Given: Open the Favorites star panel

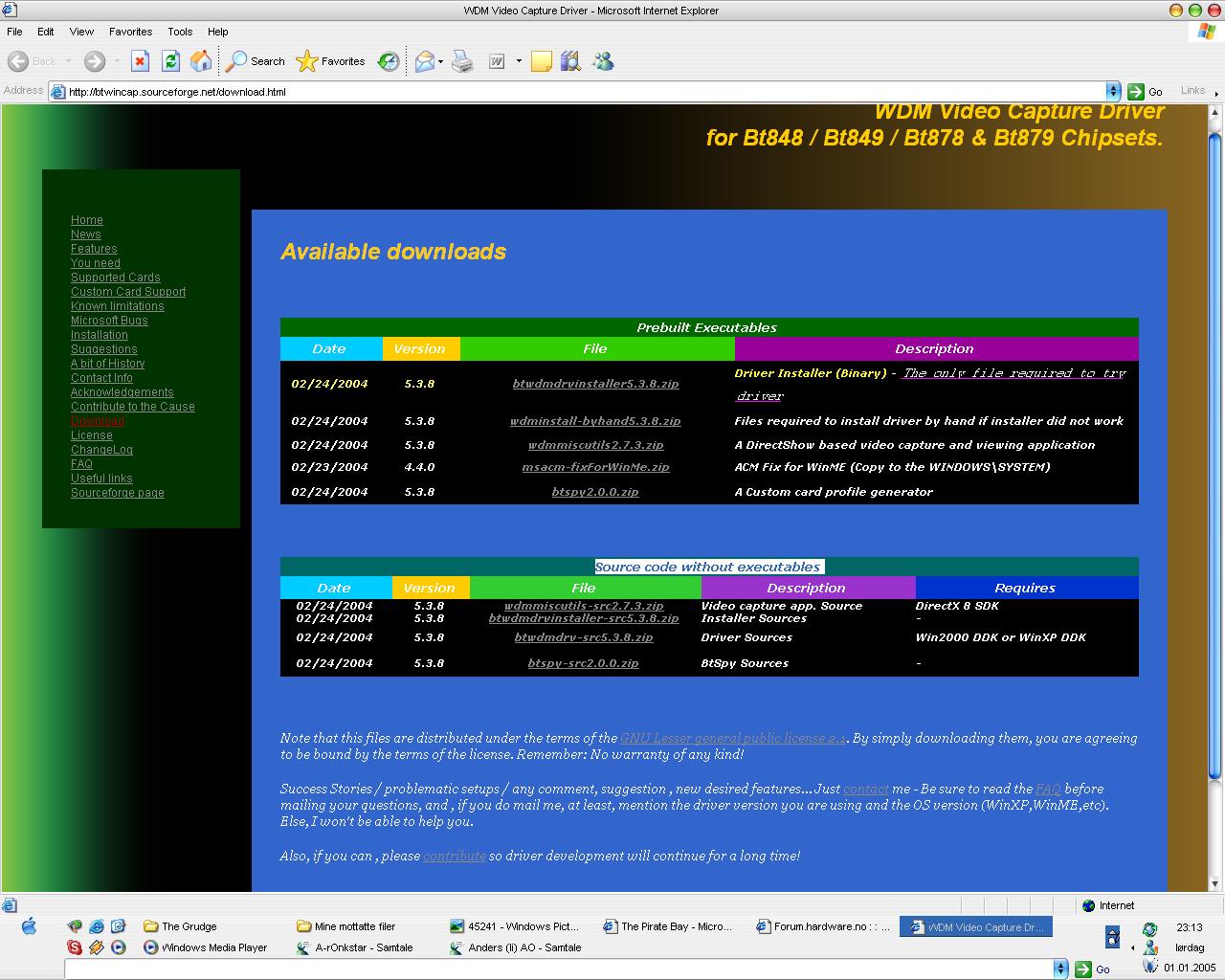Looking at the screenshot, I should (331, 61).
